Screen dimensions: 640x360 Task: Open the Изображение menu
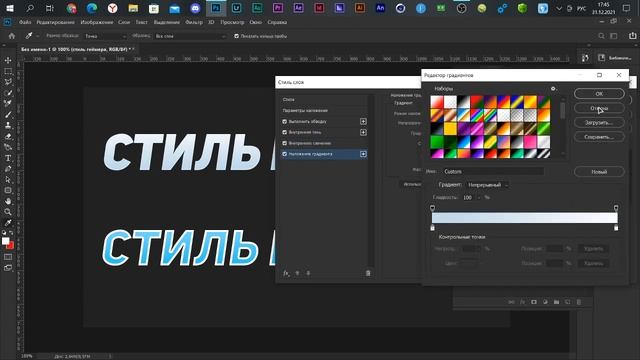pos(97,22)
